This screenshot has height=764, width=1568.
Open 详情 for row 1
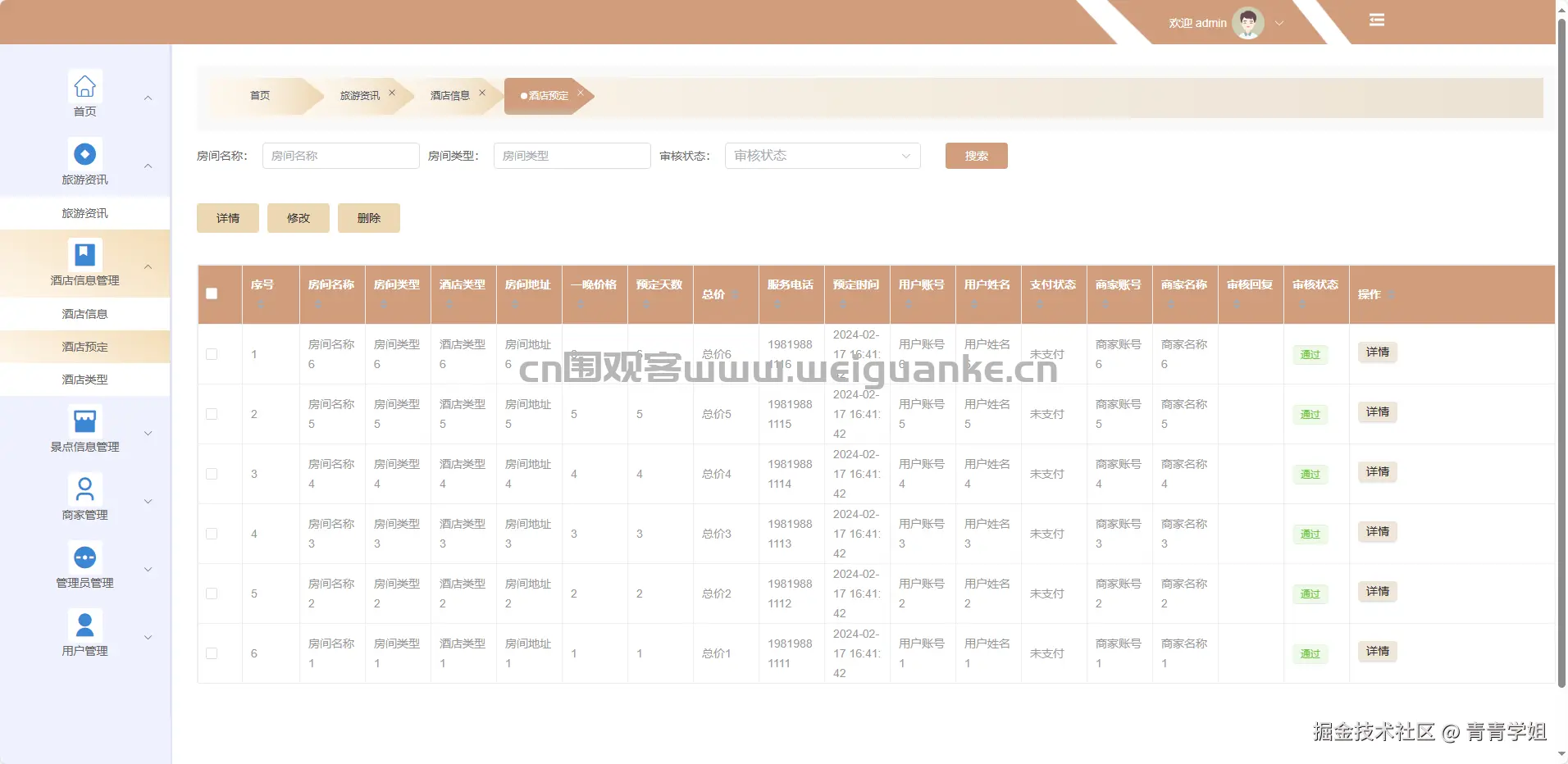[x=1377, y=352]
